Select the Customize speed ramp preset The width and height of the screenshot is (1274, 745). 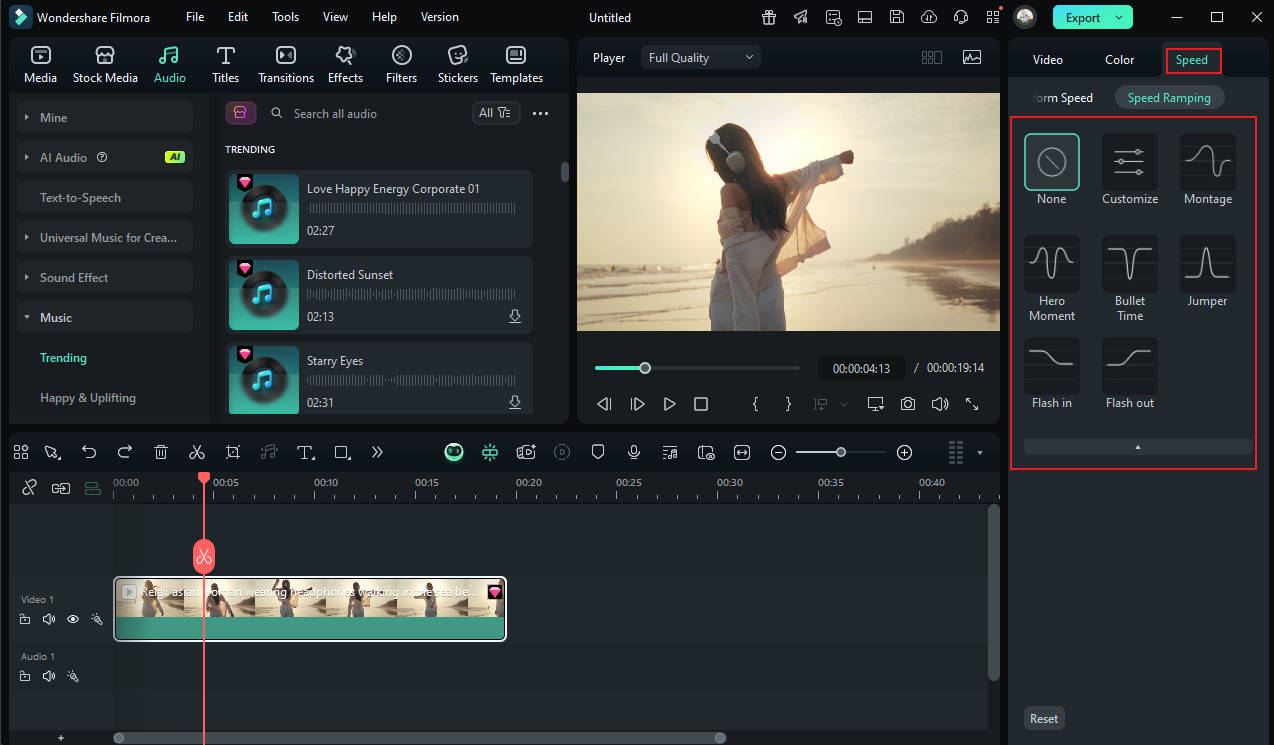[1130, 170]
